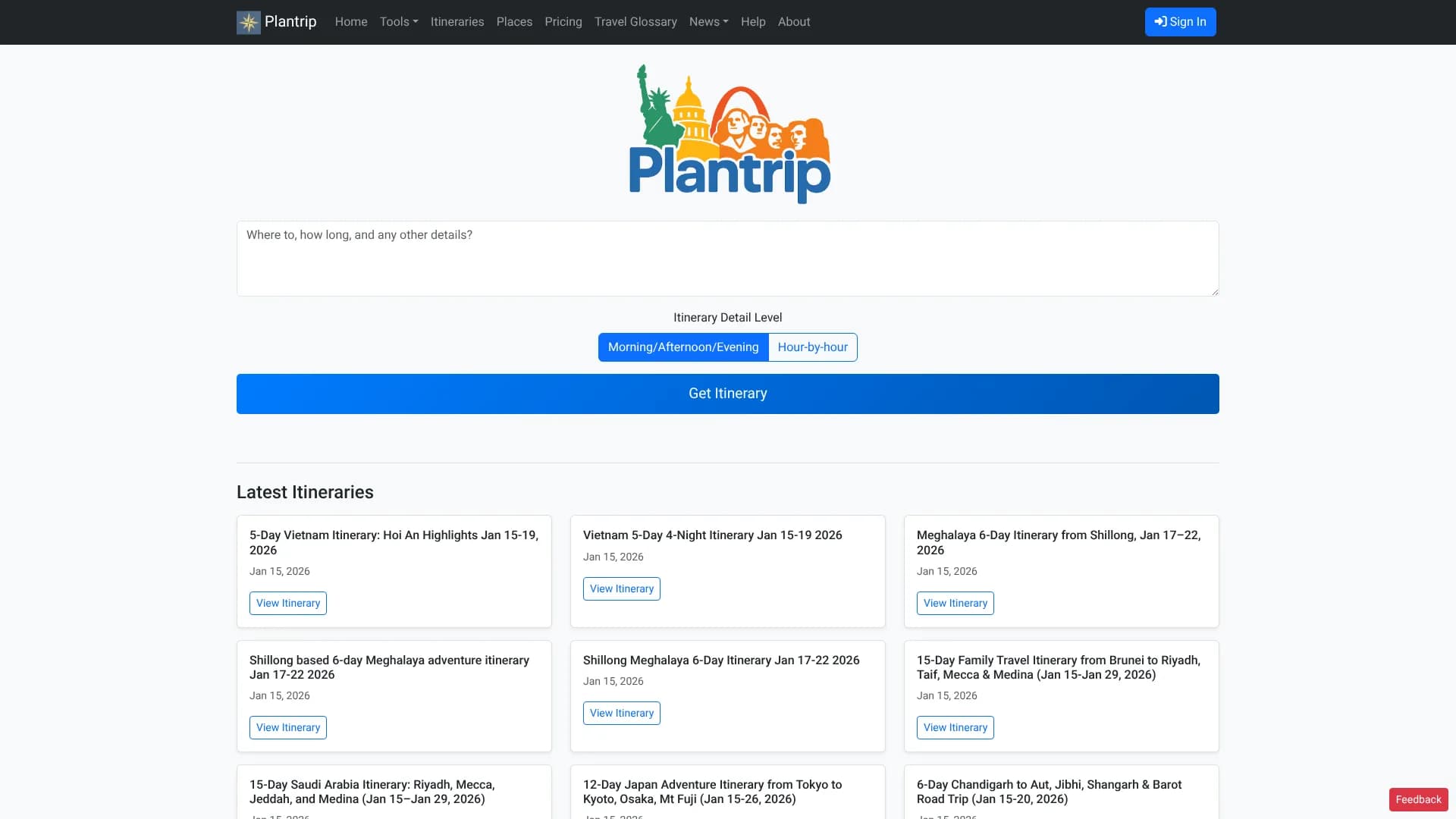Click the Plantrip compass logo icon in navbar
This screenshot has width=1456, height=819.
pyautogui.click(x=248, y=22)
